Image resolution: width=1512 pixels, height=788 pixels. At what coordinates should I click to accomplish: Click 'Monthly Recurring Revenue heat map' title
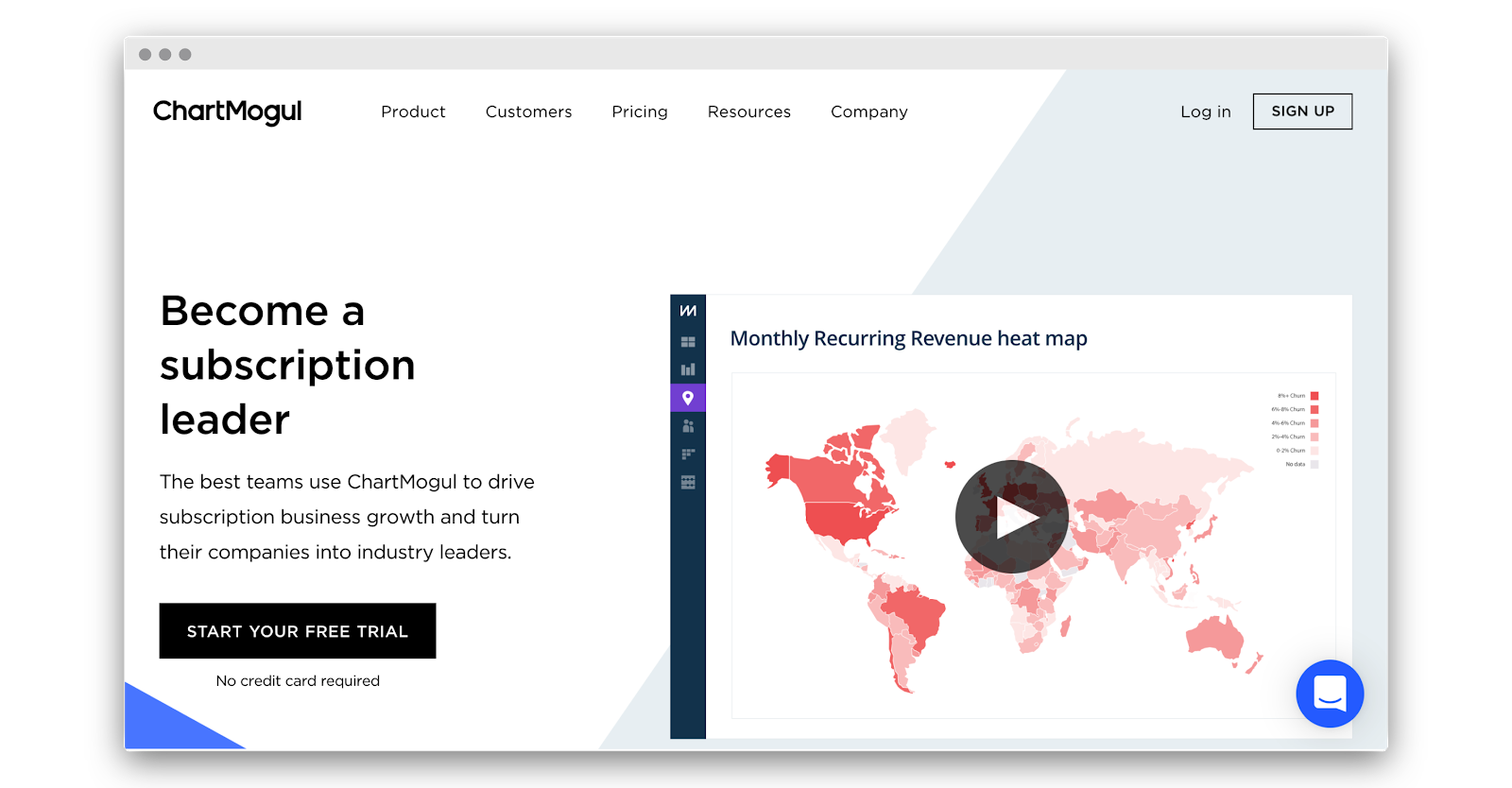908,338
